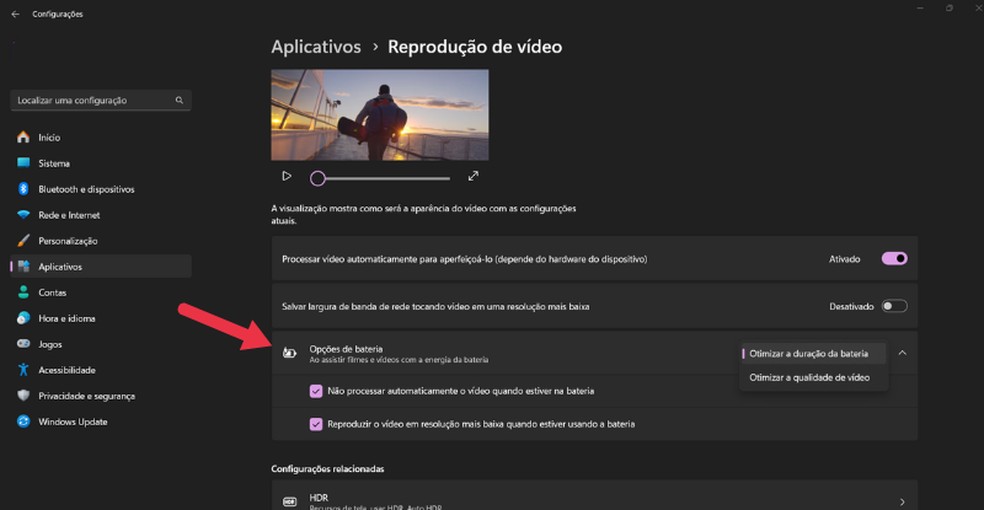The height and width of the screenshot is (510, 984).
Task: Click the Windows Update sync icon
Action: coord(24,421)
